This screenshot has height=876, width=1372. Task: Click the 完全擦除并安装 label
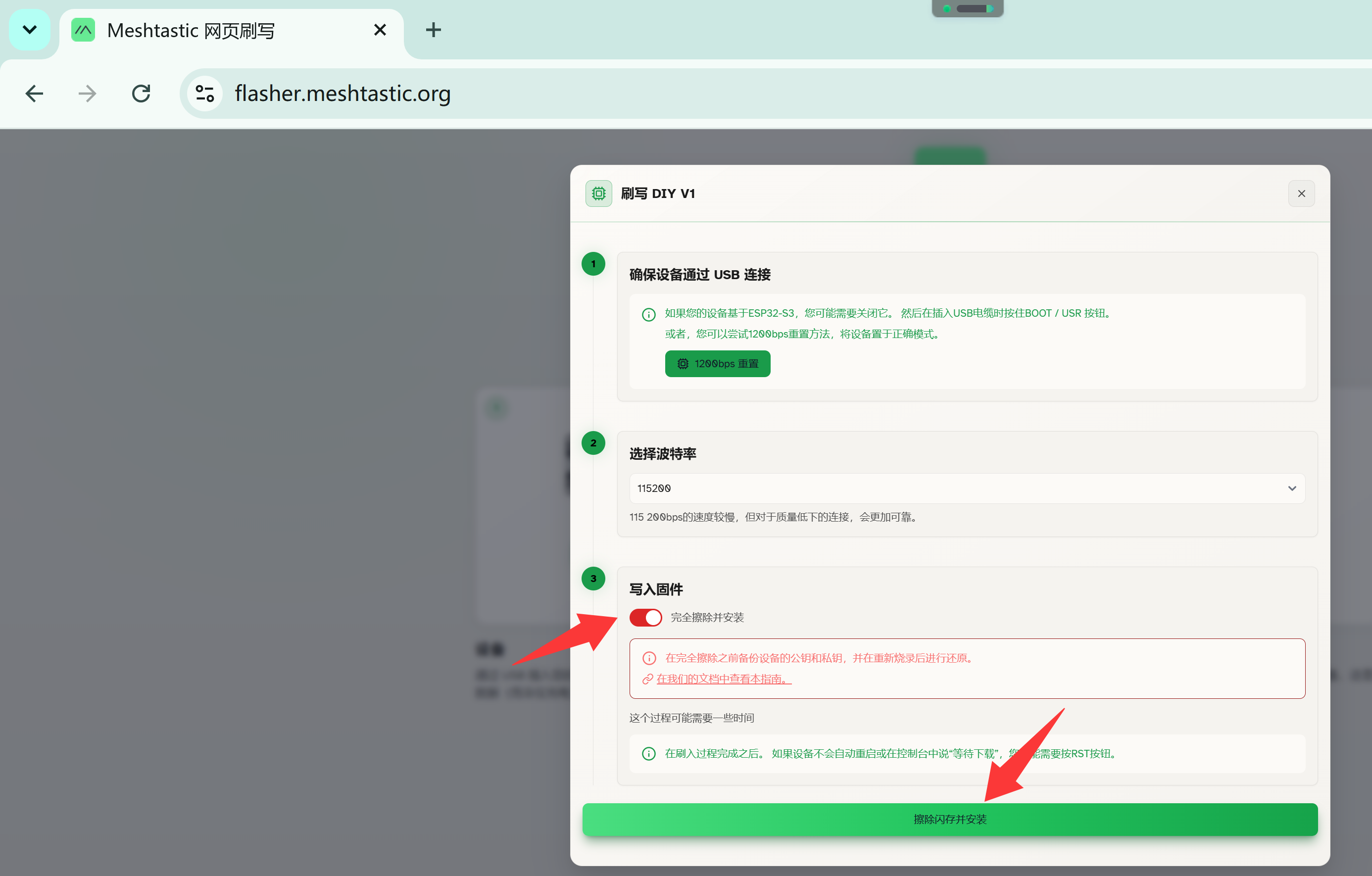pyautogui.click(x=707, y=618)
